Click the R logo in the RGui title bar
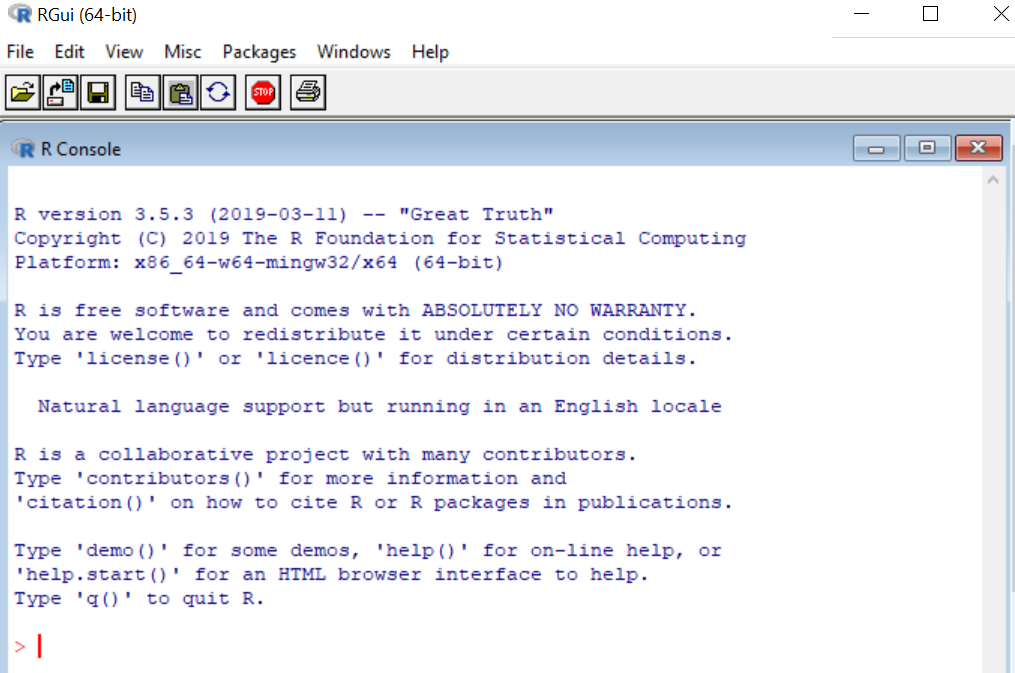 coord(20,14)
